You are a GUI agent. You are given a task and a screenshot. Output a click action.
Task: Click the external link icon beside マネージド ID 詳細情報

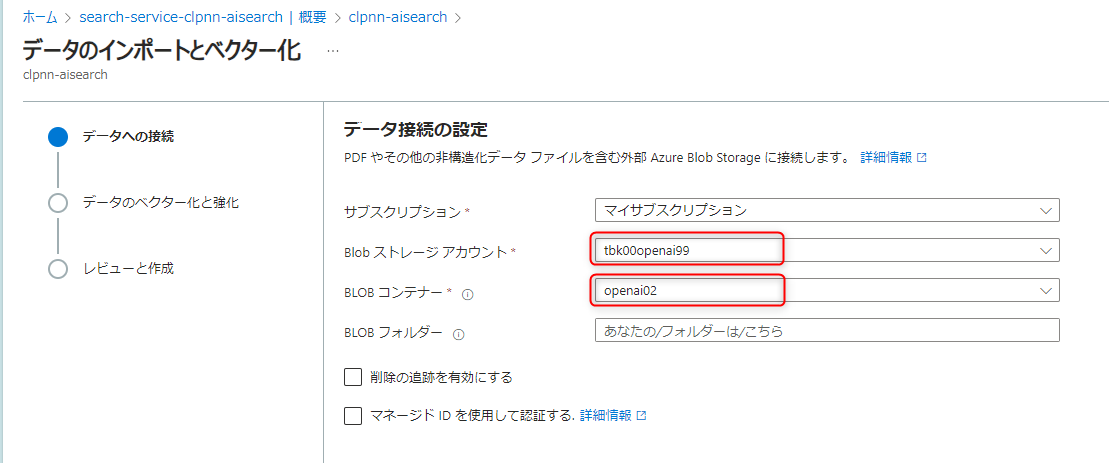coord(641,416)
